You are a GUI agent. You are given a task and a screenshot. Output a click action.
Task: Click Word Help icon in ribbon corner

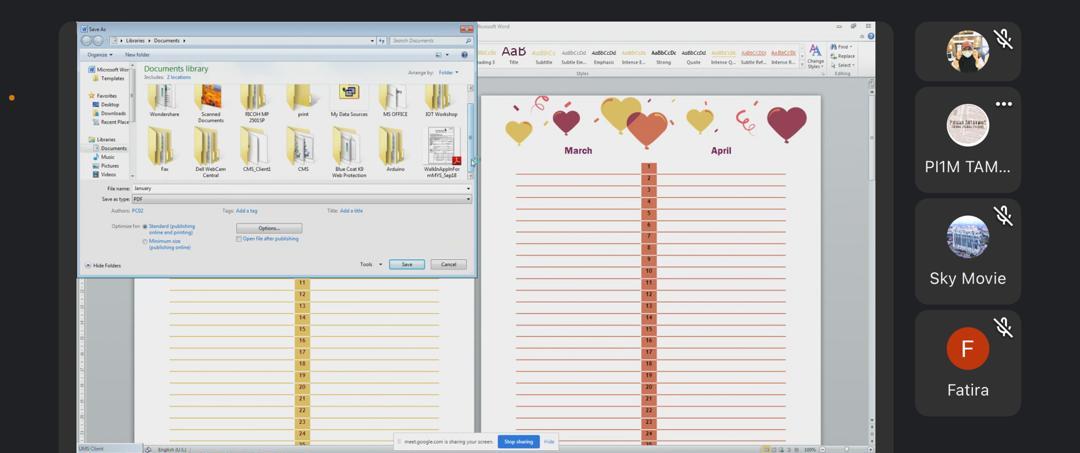pyautogui.click(x=871, y=36)
